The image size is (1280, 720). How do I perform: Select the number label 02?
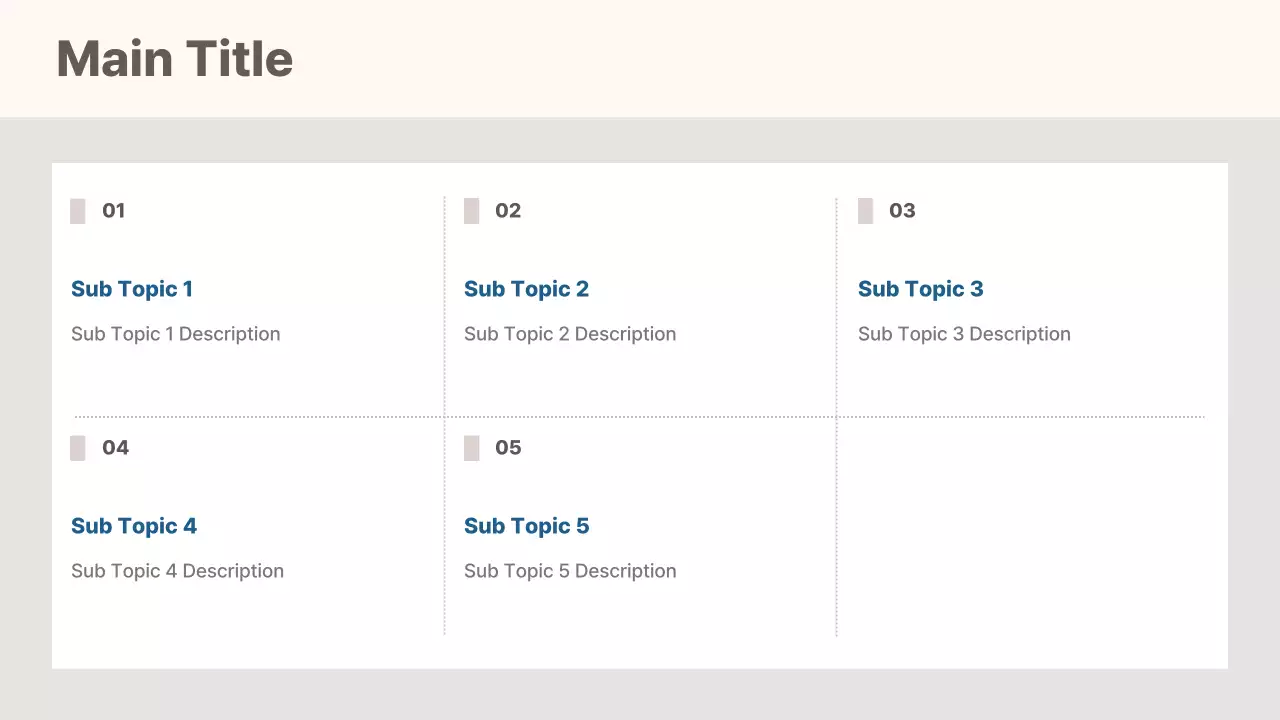(508, 211)
